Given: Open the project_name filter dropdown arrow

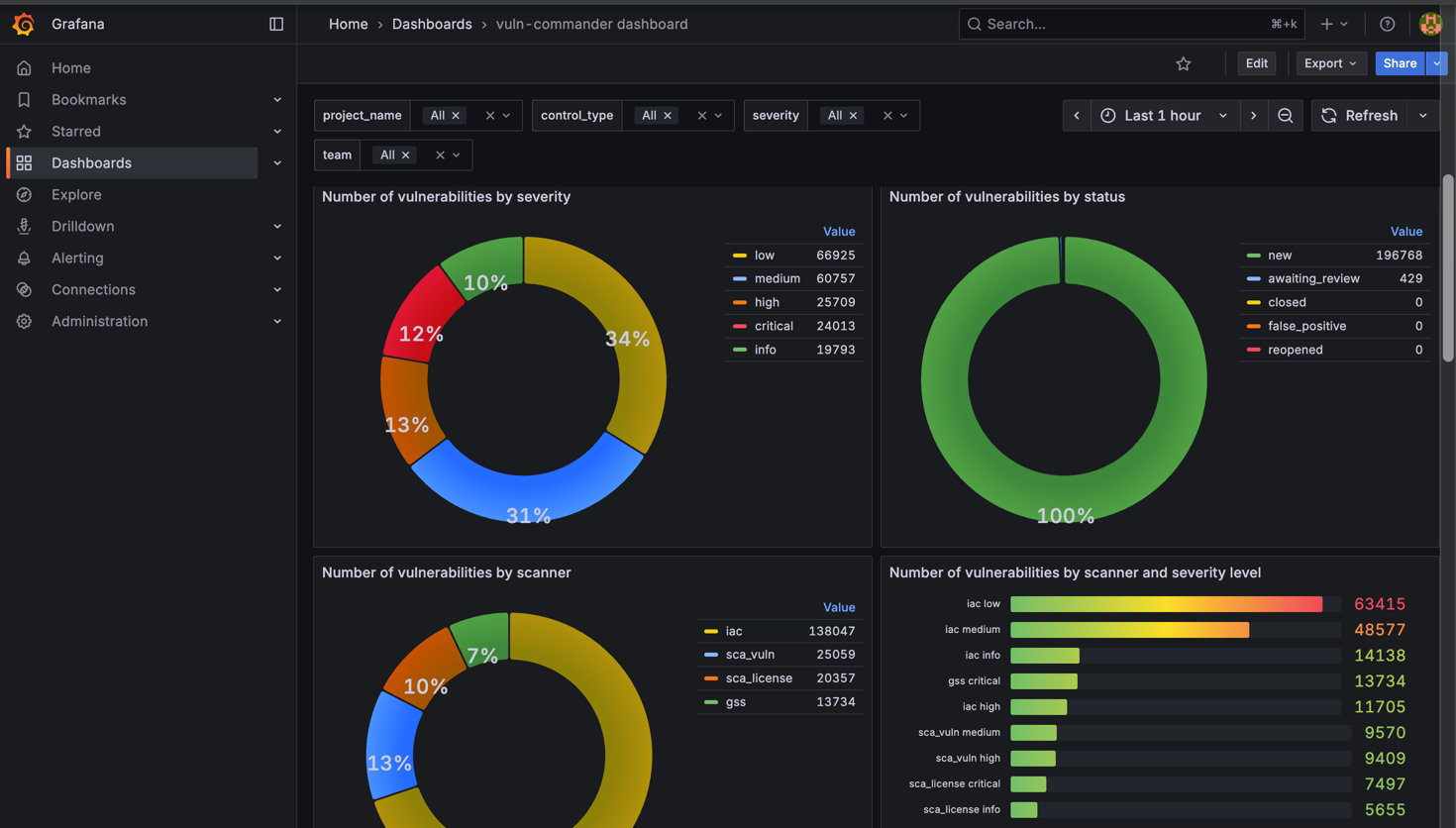Looking at the screenshot, I should [x=507, y=116].
